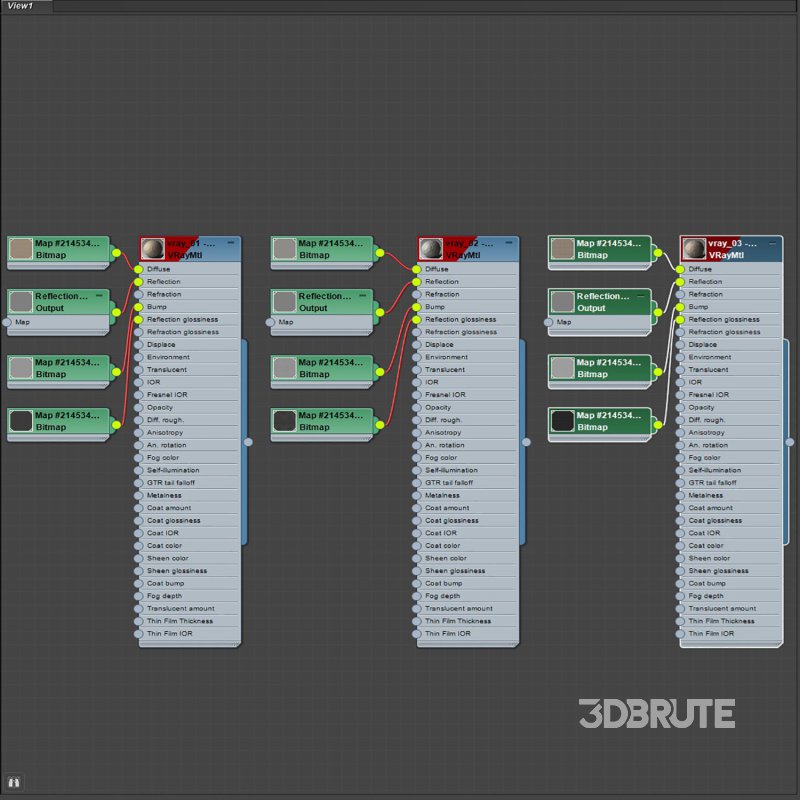
Task: Click the vray_03 material preview sphere
Action: [x=693, y=249]
